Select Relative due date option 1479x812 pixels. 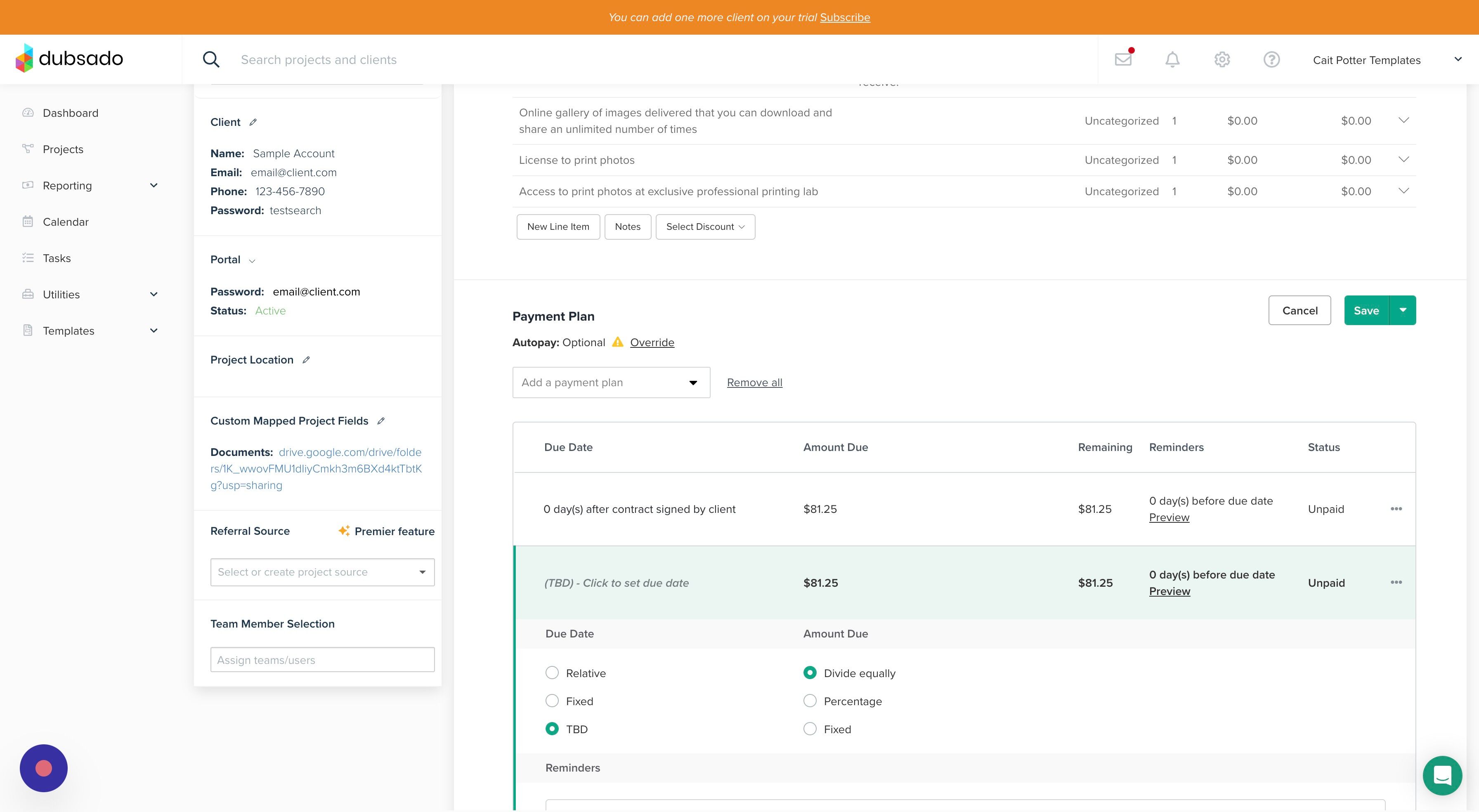click(x=552, y=673)
